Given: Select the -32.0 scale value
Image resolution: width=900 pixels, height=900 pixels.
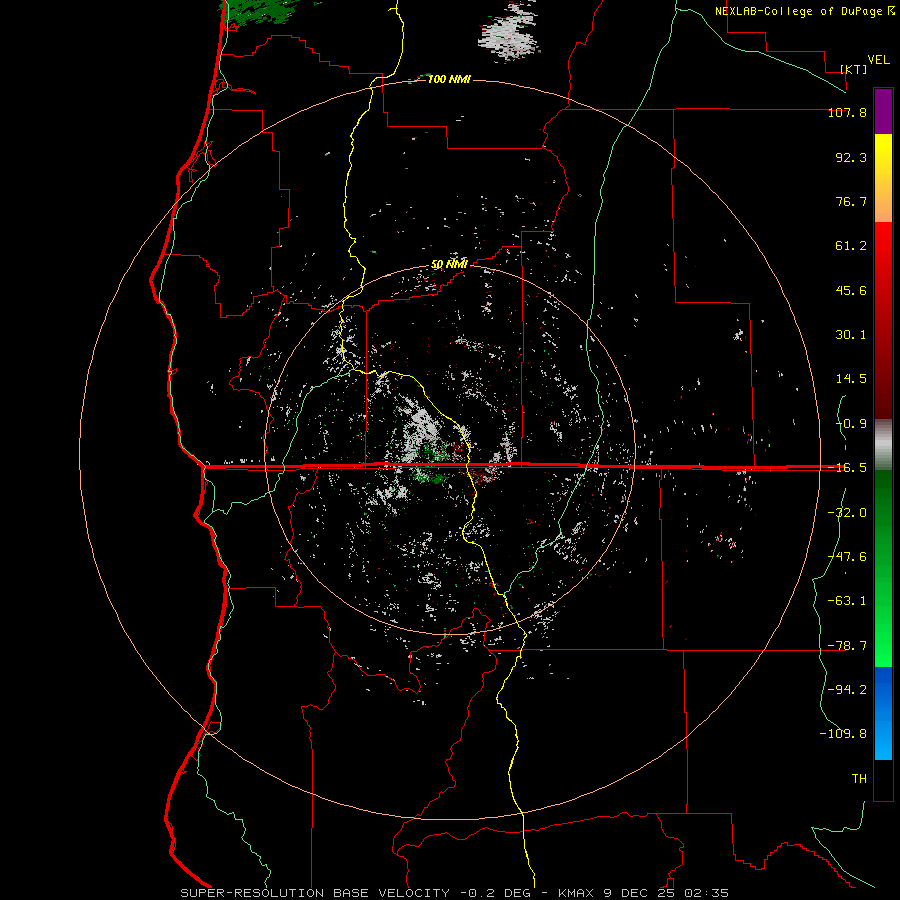Looking at the screenshot, I should point(847,513).
